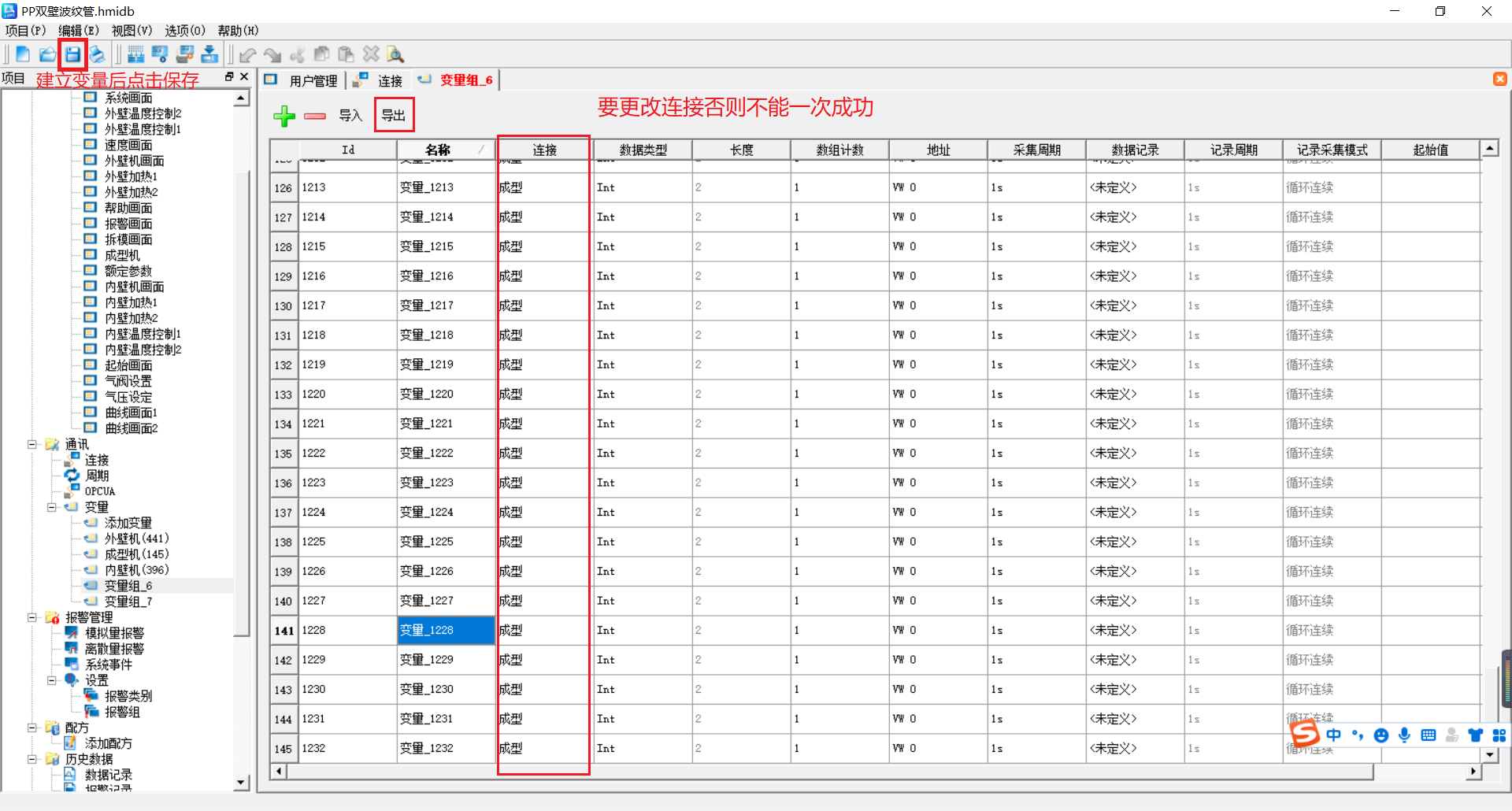The image size is (1512, 811).
Task: Click the Download to device icon
Action: coord(209,54)
